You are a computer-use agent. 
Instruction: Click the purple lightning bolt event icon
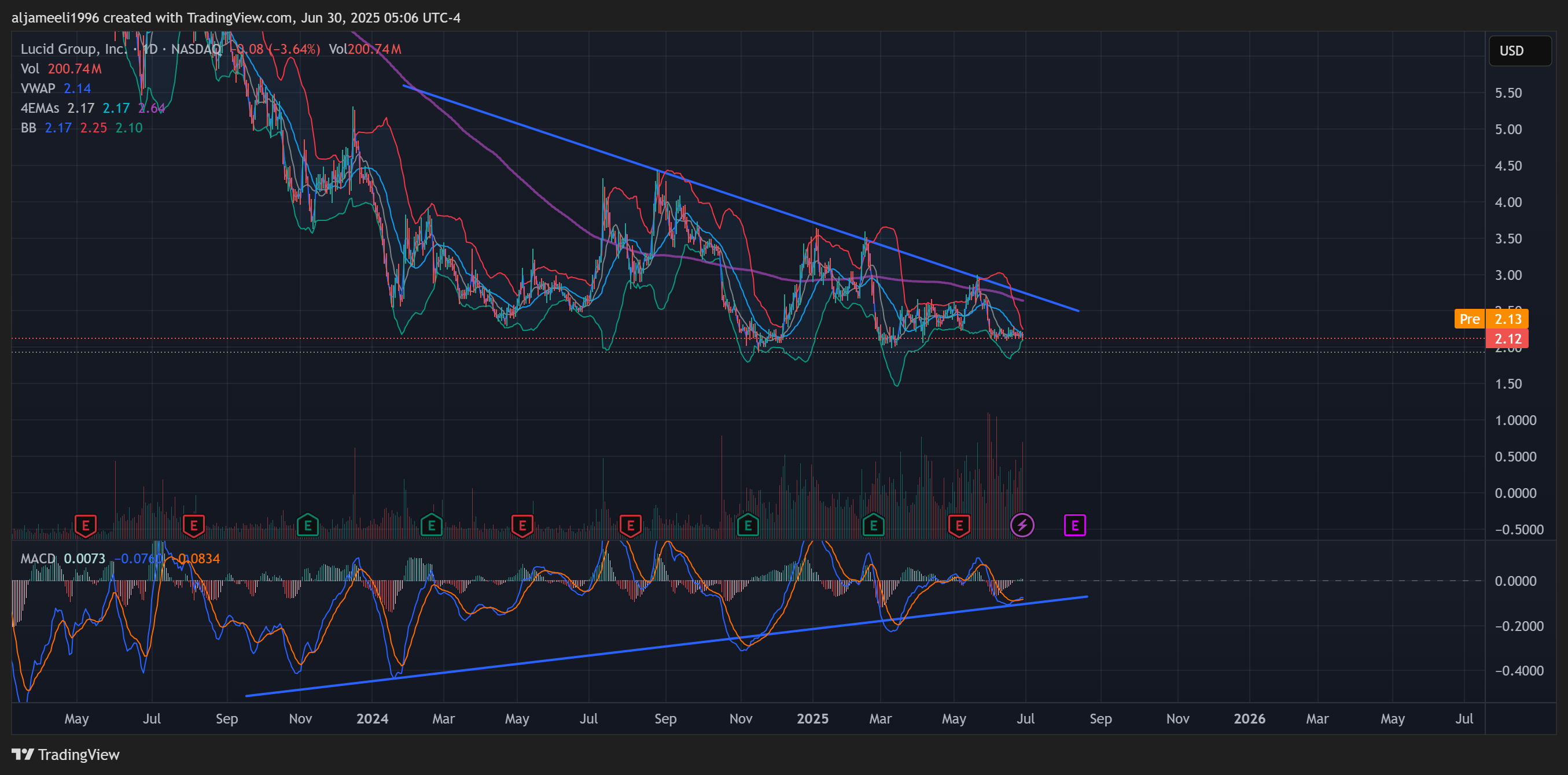[1022, 525]
